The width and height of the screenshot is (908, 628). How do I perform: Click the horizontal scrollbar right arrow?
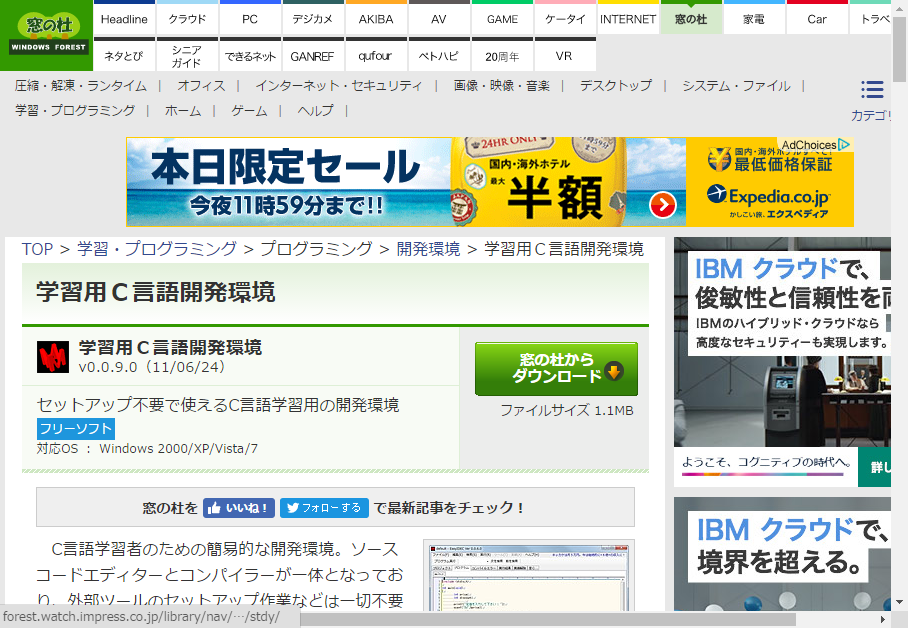tap(883, 619)
